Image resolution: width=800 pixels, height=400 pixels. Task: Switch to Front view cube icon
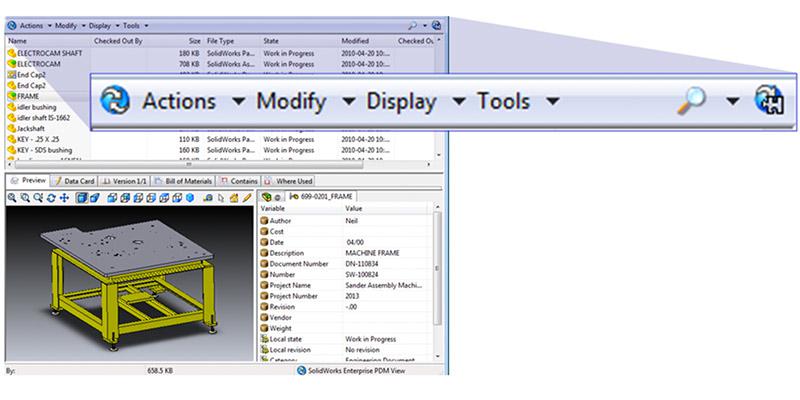click(113, 197)
